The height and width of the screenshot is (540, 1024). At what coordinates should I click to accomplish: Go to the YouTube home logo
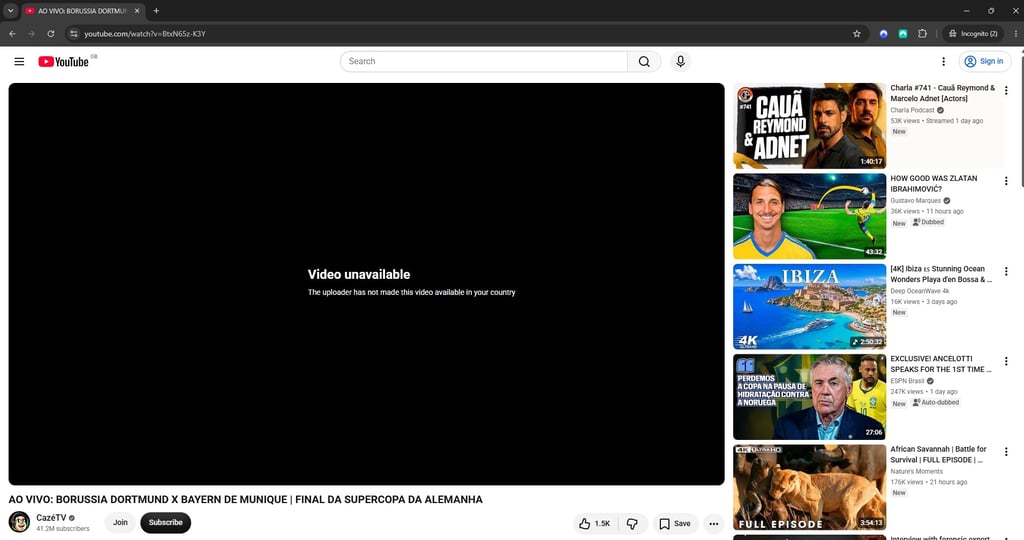coord(63,61)
